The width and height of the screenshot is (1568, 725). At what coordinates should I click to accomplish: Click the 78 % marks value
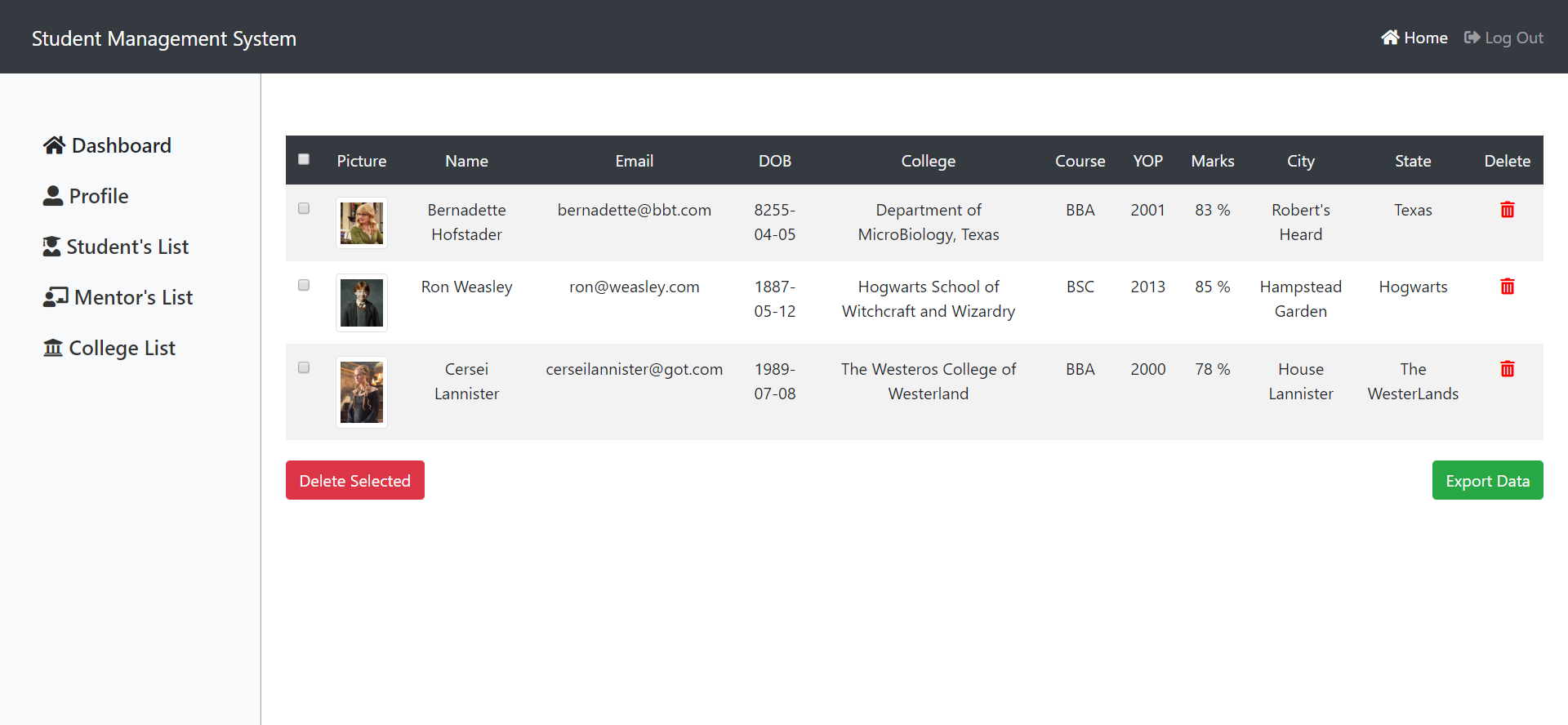(1213, 369)
